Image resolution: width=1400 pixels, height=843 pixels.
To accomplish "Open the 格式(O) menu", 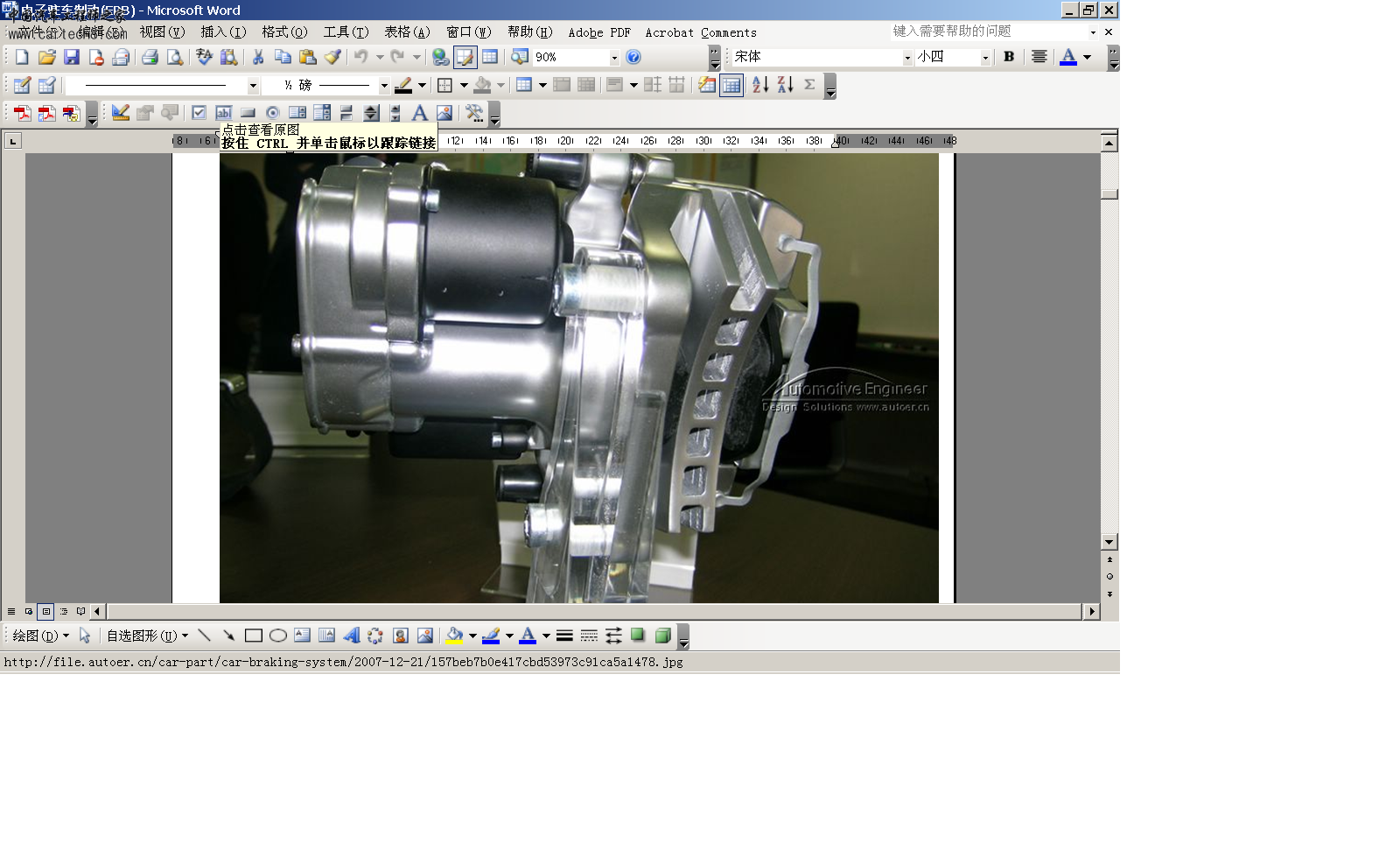I will coord(284,32).
